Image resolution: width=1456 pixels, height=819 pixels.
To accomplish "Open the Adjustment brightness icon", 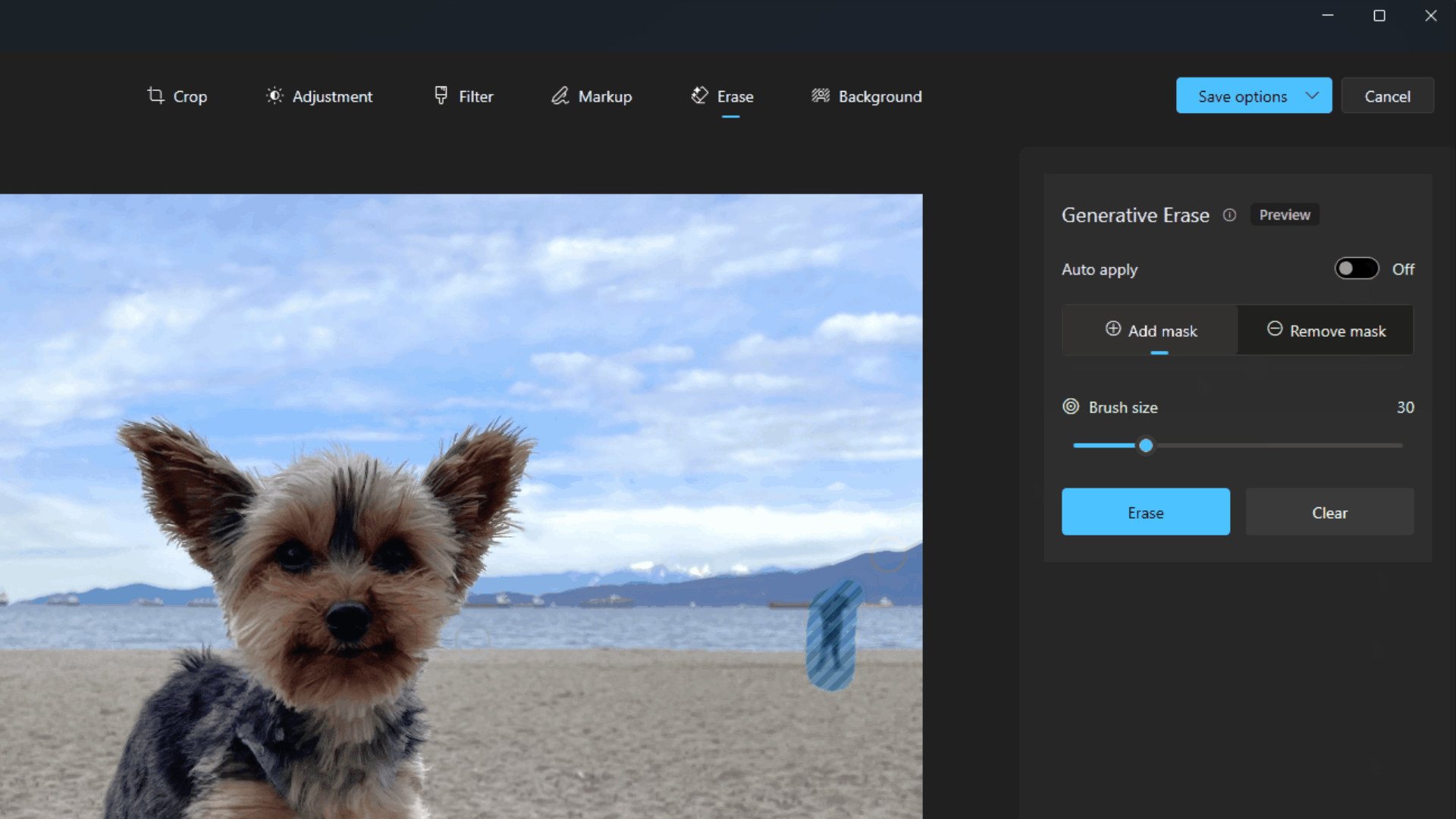I will 275,96.
